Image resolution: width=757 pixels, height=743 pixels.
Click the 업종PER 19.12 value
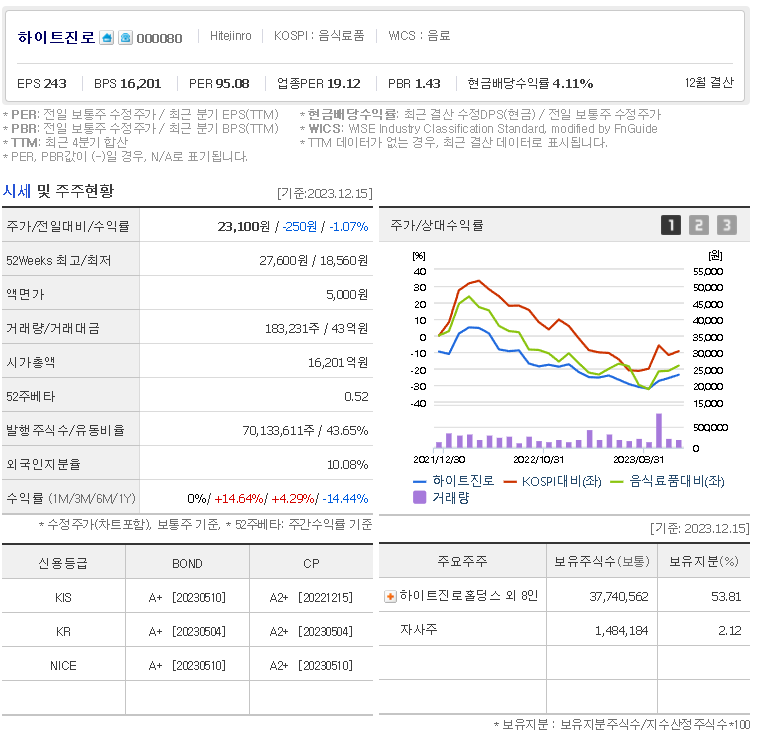[319, 84]
